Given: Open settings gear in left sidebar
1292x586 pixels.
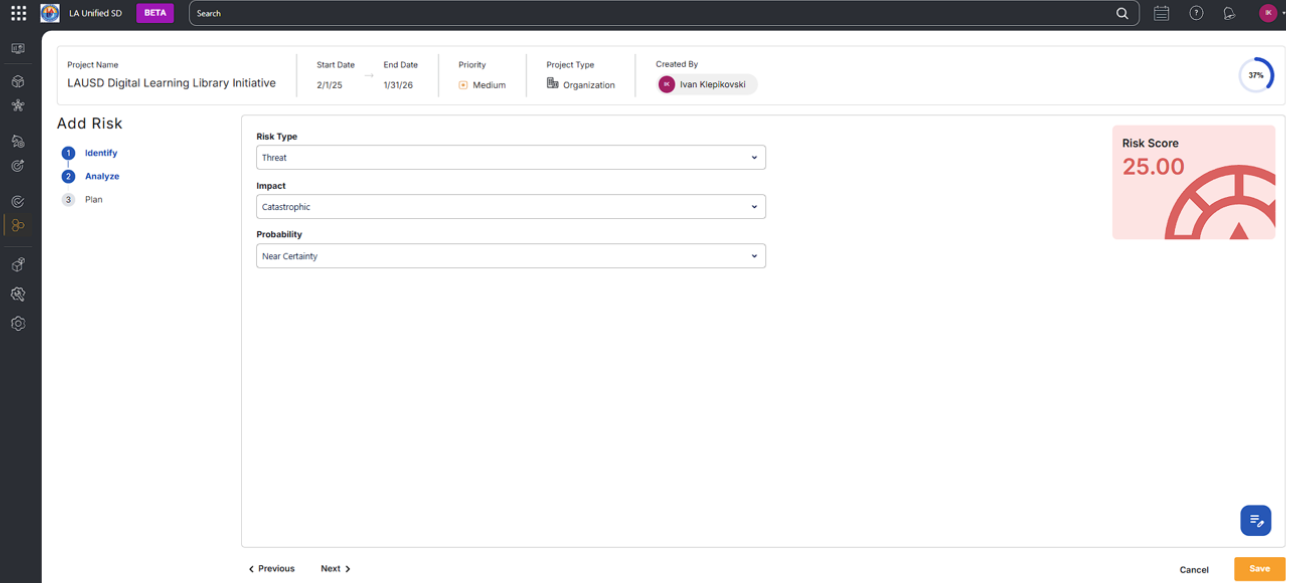Looking at the screenshot, I should [x=18, y=324].
